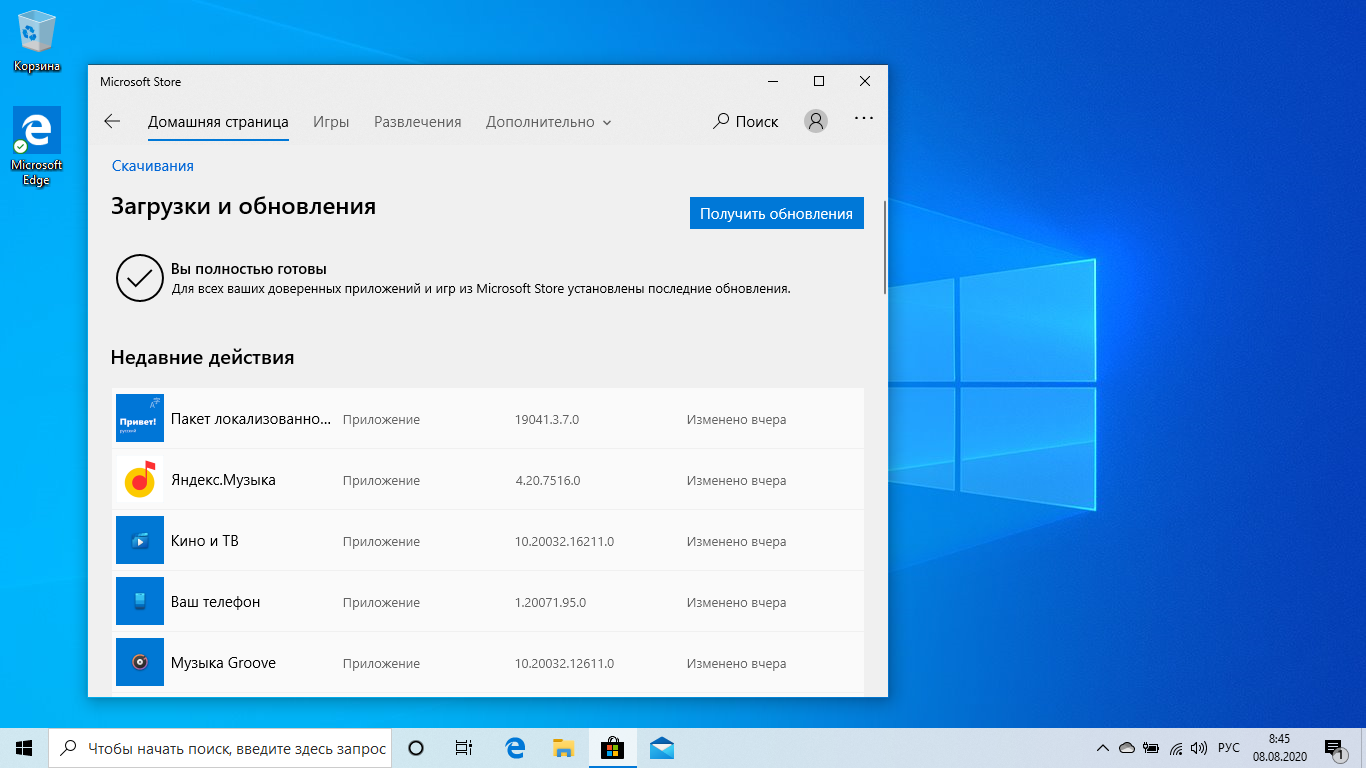This screenshot has height=768, width=1366.
Task: Click the Скачивания link
Action: tap(153, 166)
